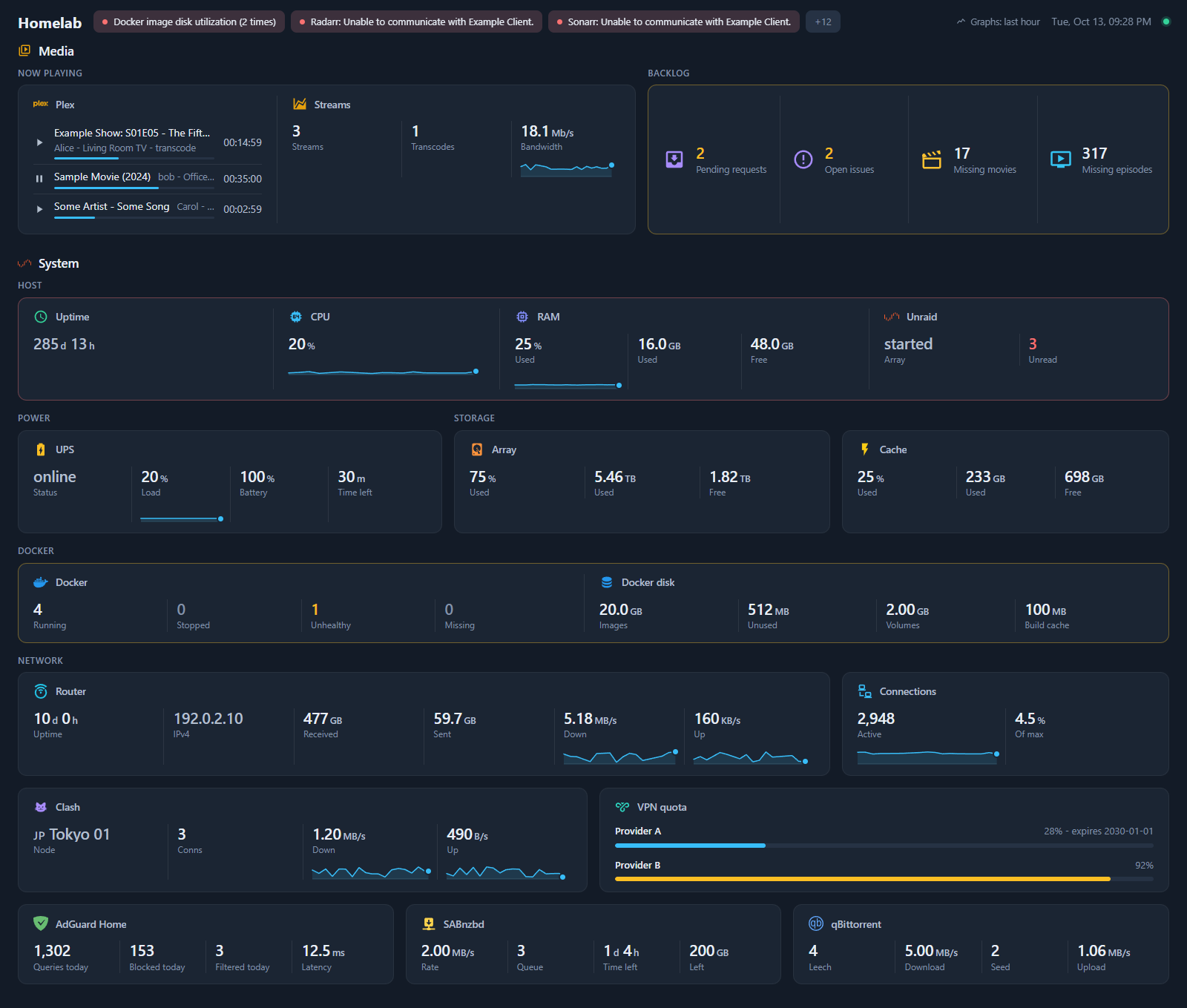
Task: Click the SABnzbd download icon
Action: point(429,924)
